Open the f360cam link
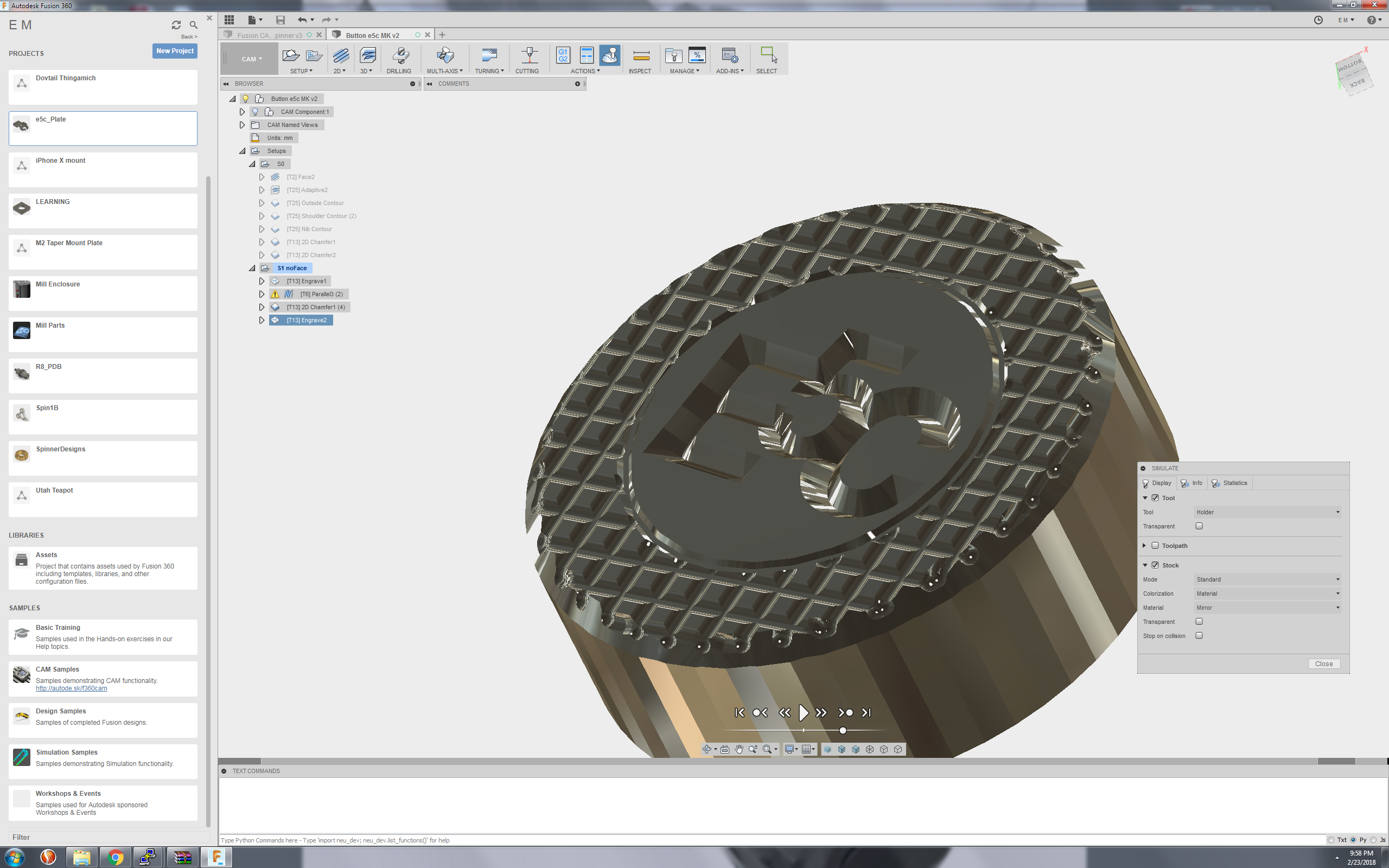Screen dimensions: 1389x868 click(x=71, y=688)
